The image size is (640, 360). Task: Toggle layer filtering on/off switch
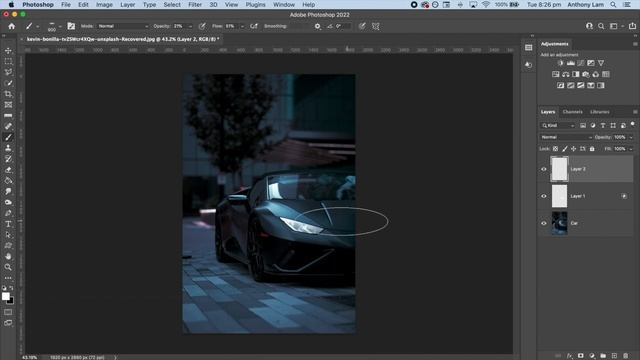click(x=633, y=124)
